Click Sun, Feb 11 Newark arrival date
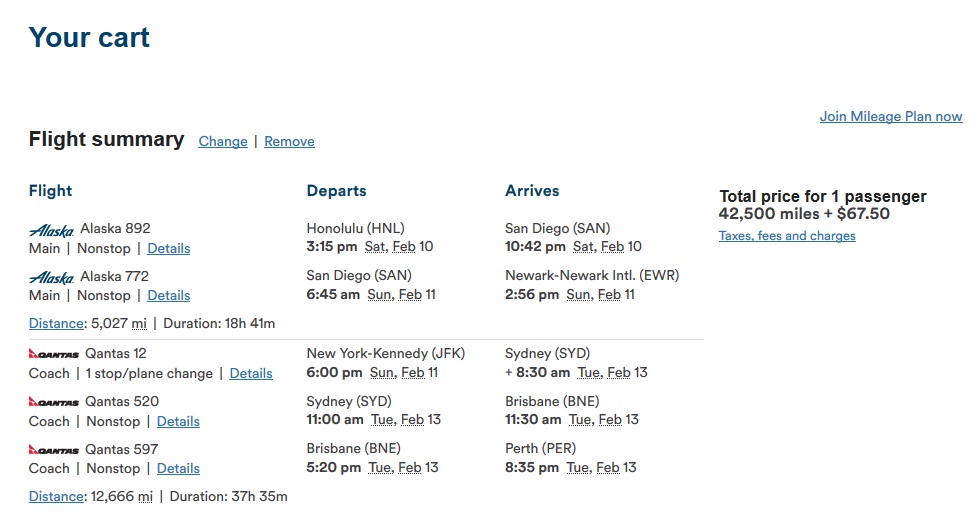Image resolution: width=979 pixels, height=519 pixels. (x=600, y=294)
